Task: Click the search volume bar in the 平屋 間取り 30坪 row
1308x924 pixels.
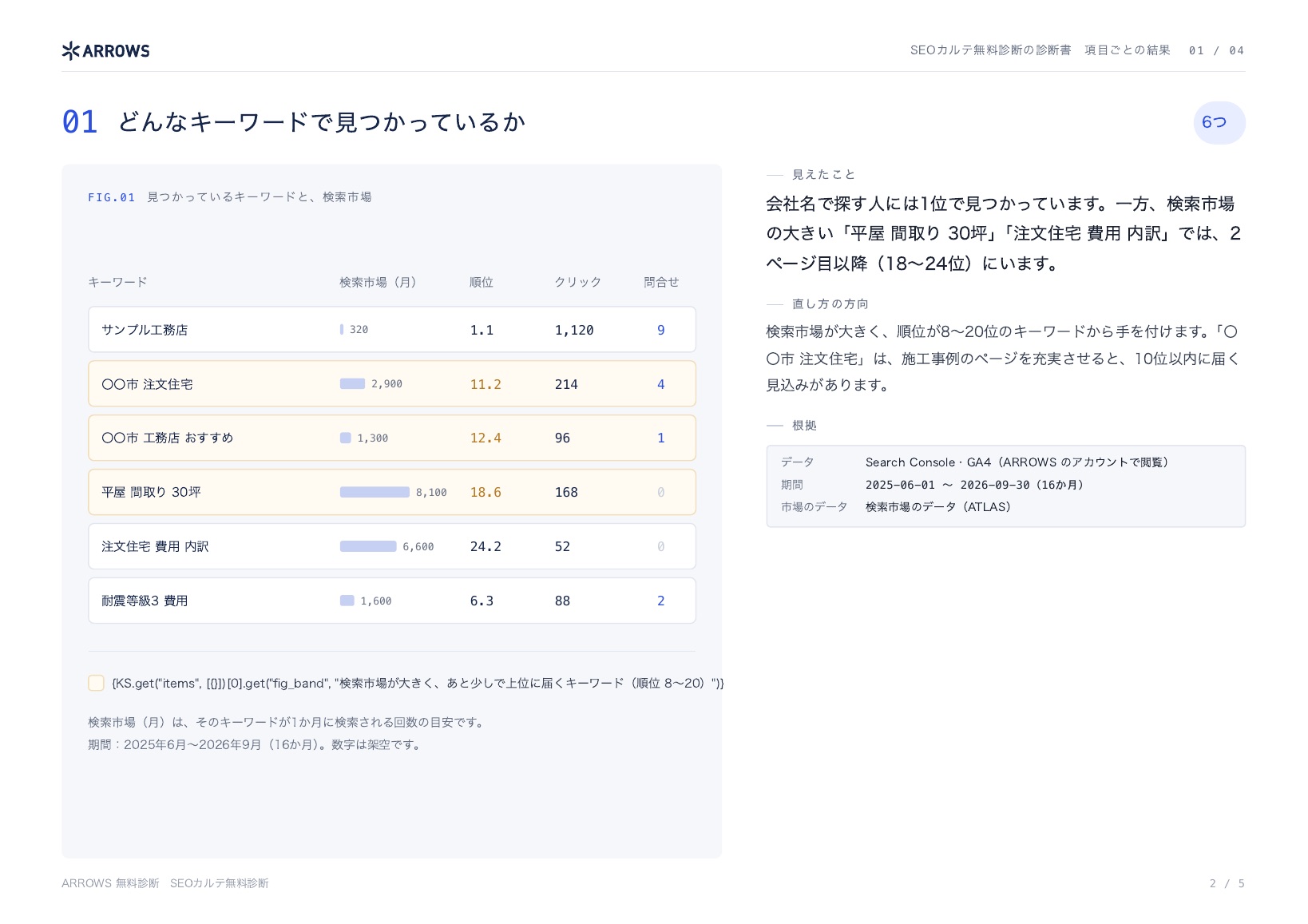Action: [x=375, y=492]
